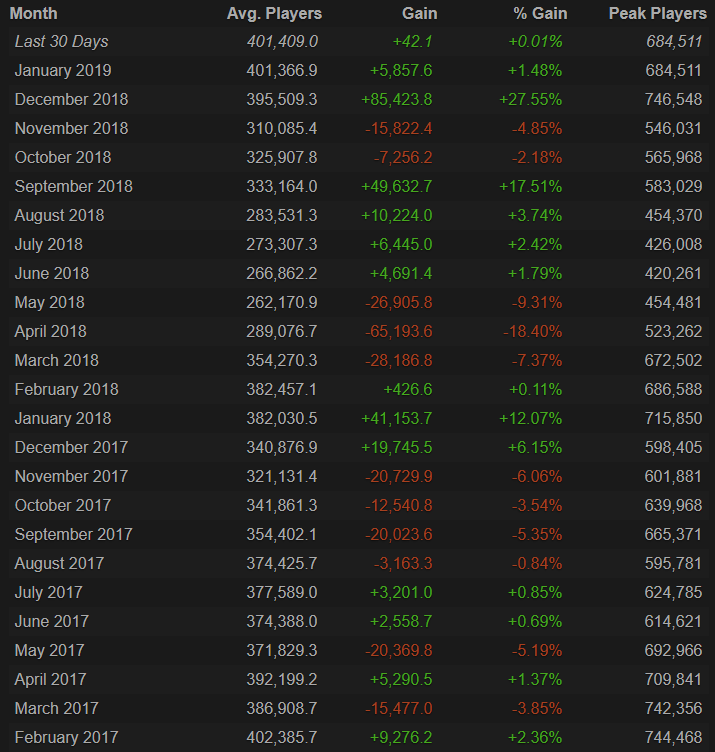Image resolution: width=715 pixels, height=752 pixels.
Task: Select the January 2018 month cell
Action: click(63, 418)
